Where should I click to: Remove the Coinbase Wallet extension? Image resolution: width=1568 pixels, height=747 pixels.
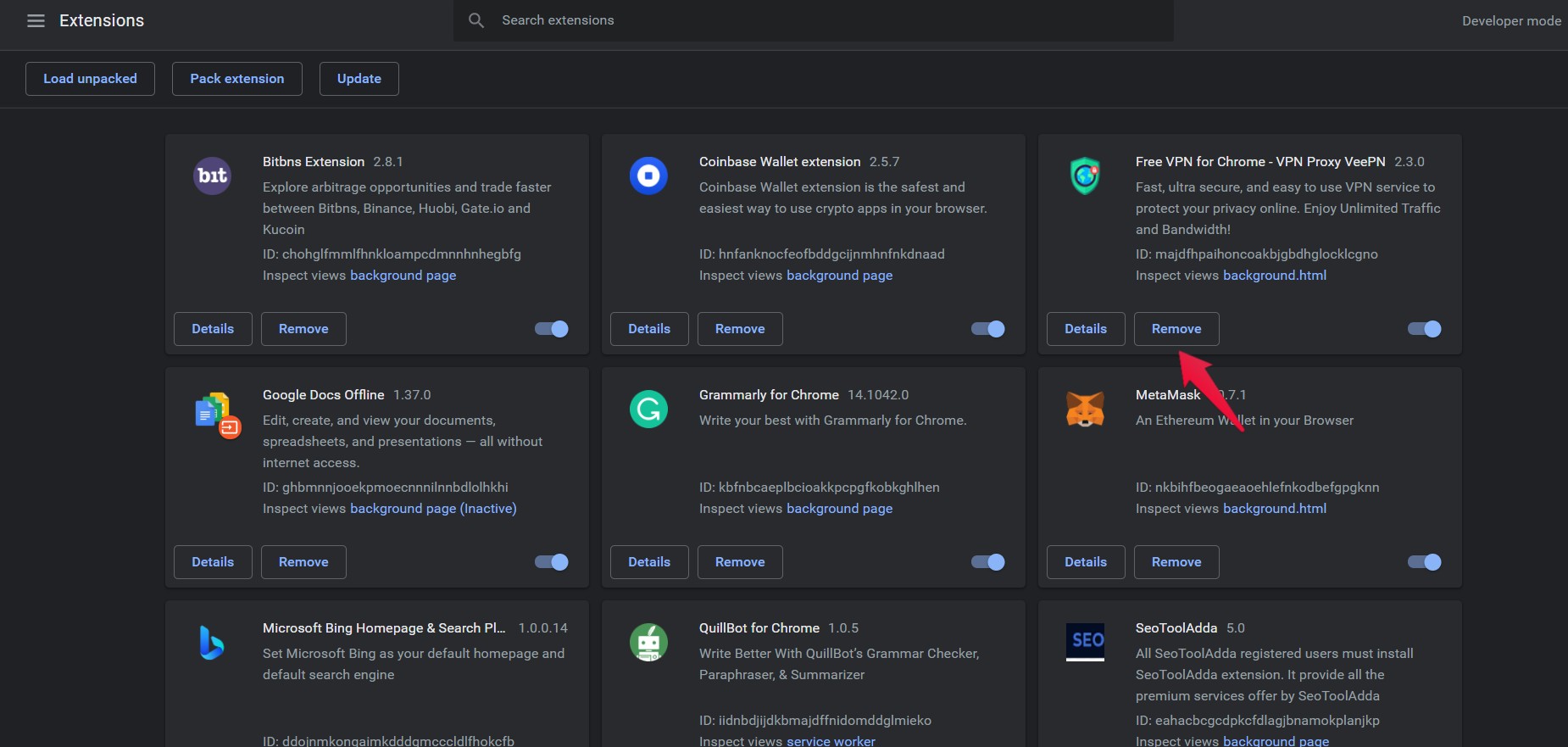[740, 329]
